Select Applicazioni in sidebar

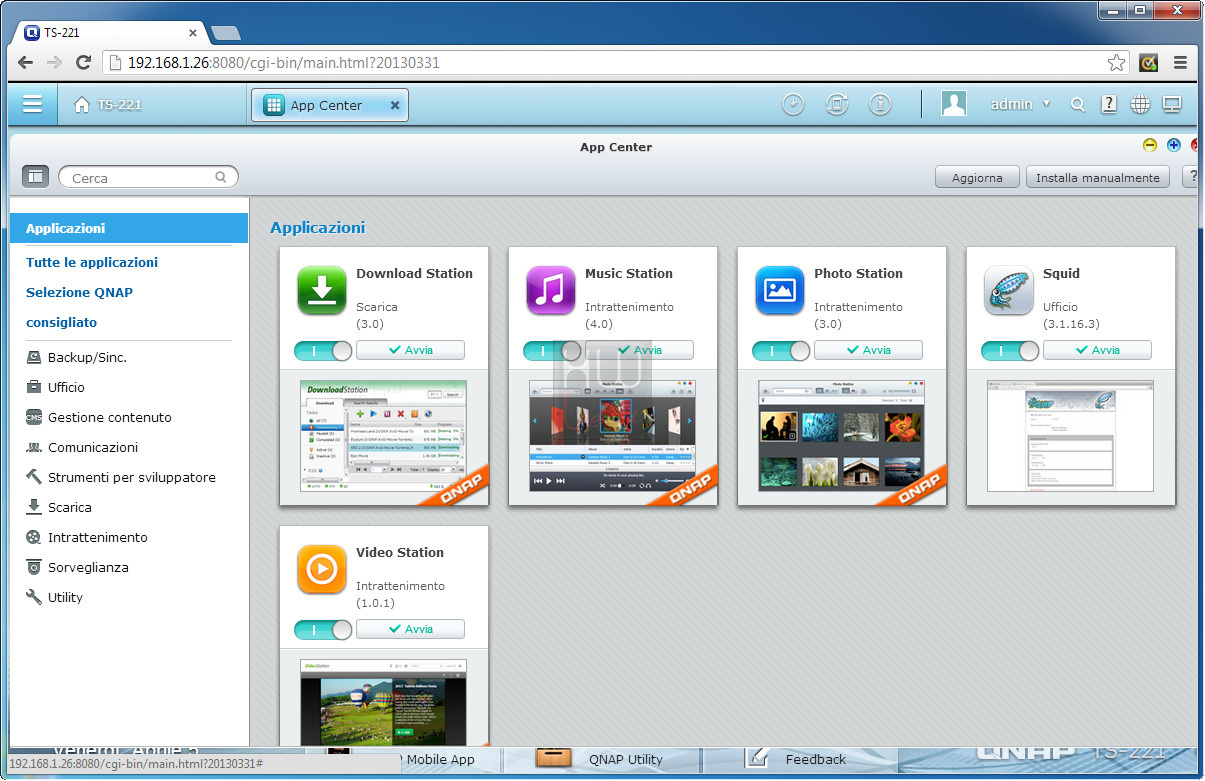(x=129, y=228)
